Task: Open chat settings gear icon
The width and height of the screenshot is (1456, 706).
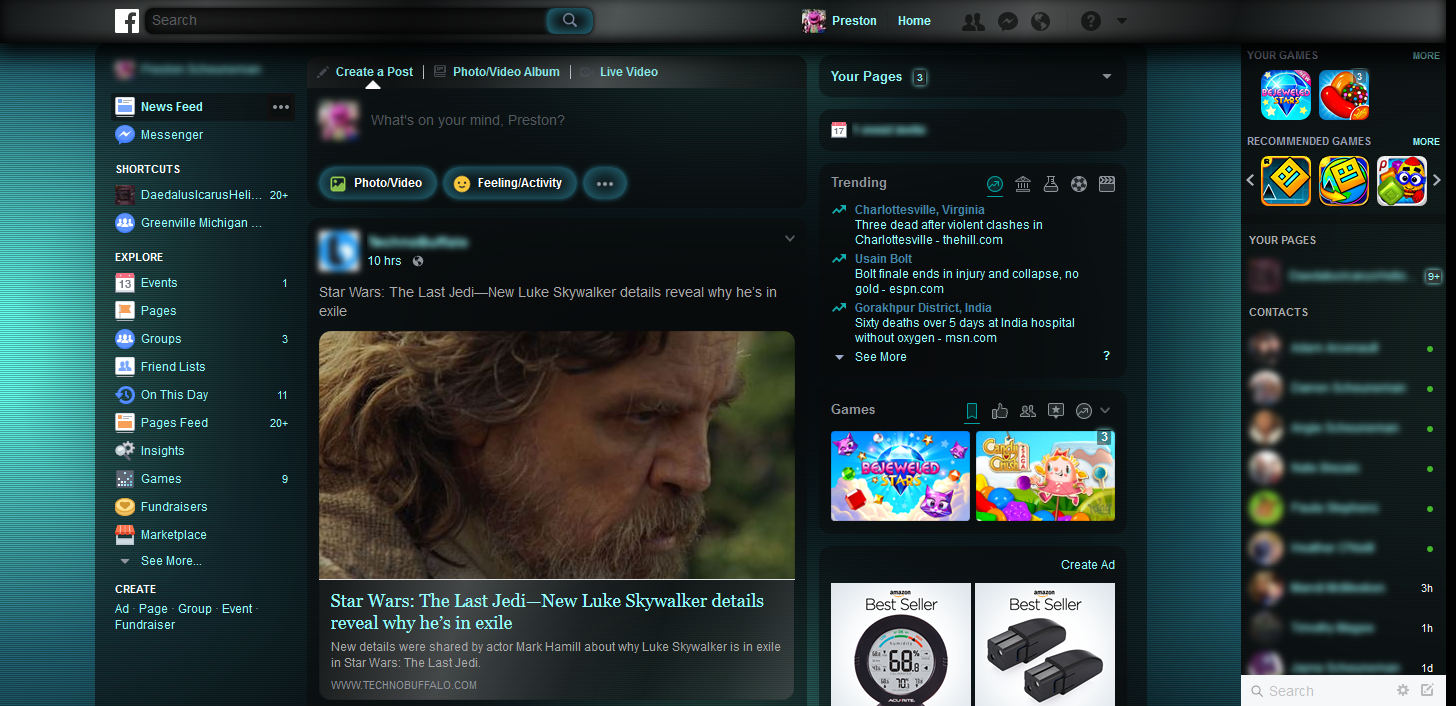Action: click(x=1403, y=690)
